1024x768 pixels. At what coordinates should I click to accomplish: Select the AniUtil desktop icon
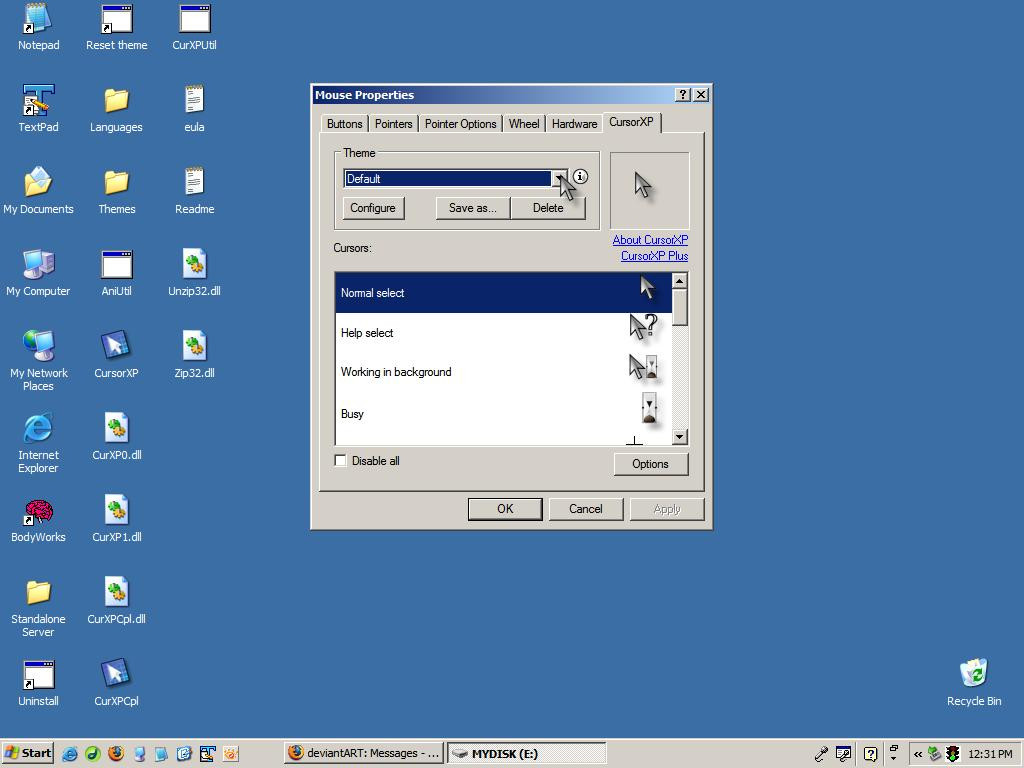tap(116, 272)
